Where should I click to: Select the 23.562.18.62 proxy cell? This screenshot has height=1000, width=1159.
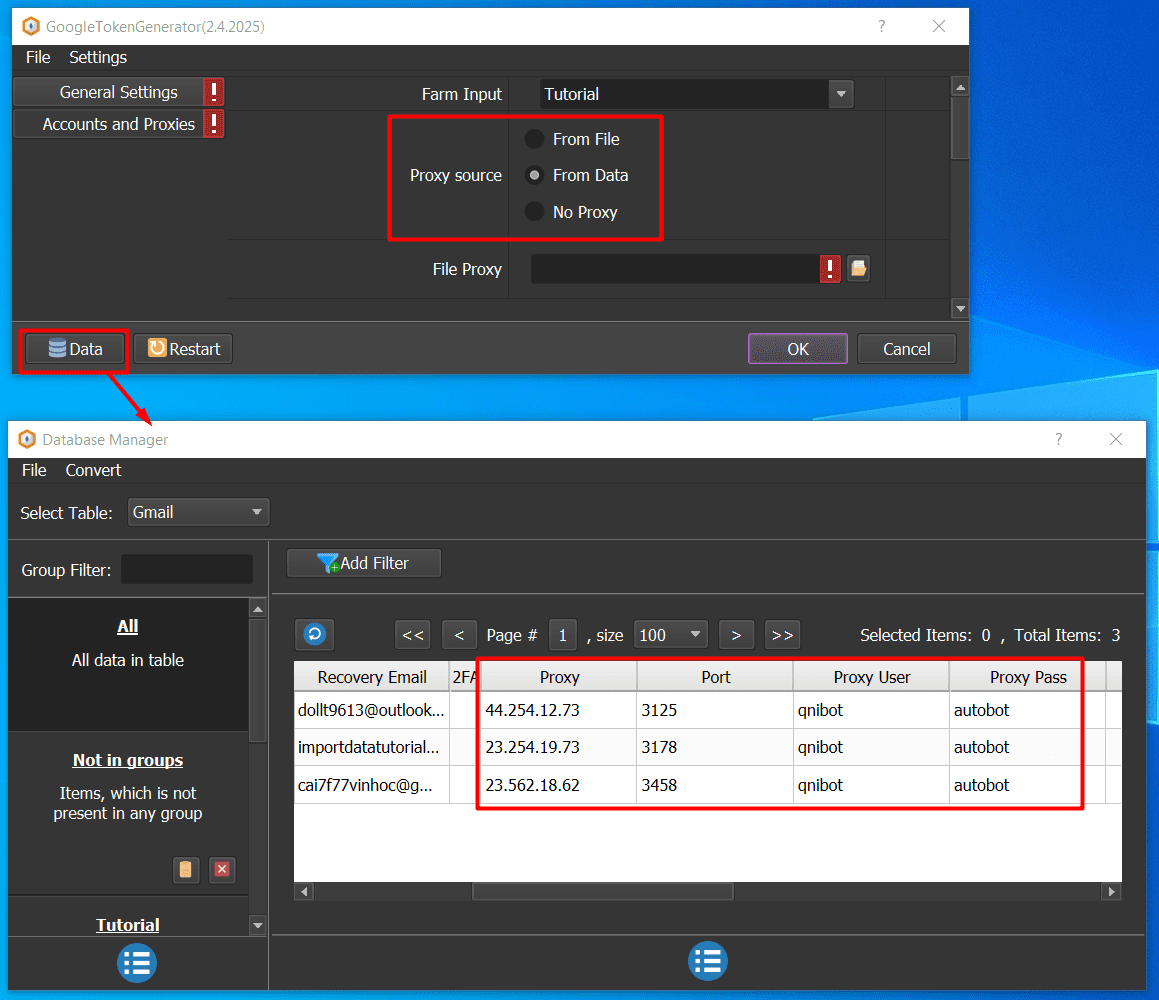(x=559, y=785)
